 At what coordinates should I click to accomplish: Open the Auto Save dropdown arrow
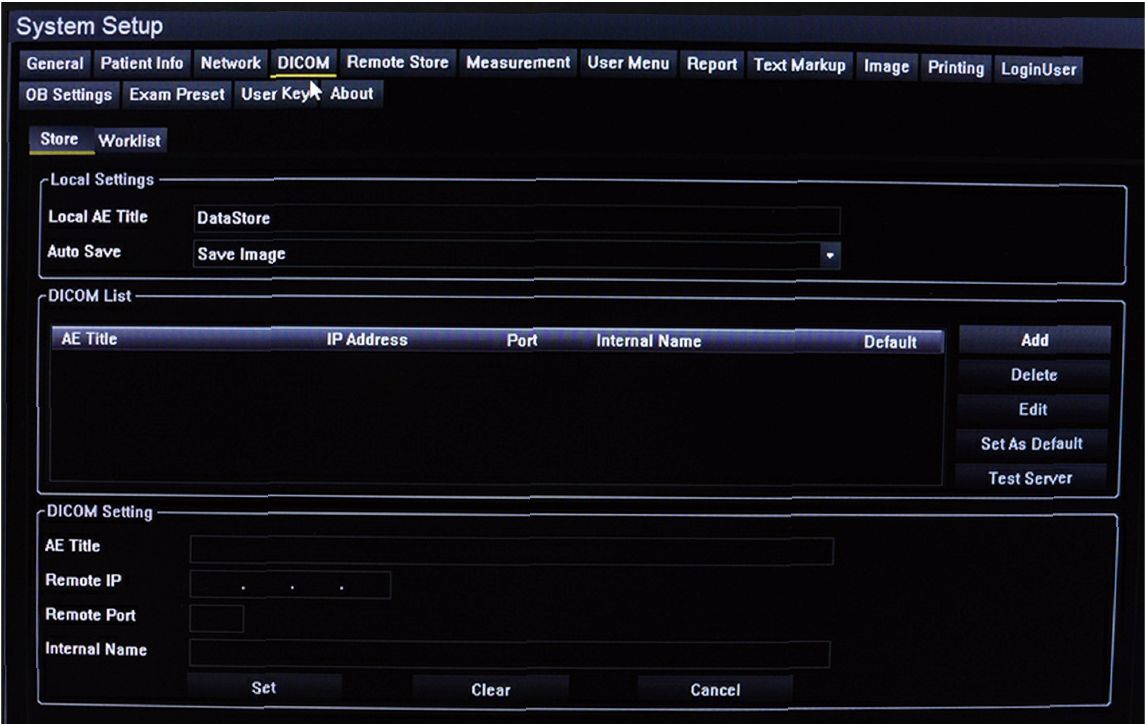(x=829, y=255)
